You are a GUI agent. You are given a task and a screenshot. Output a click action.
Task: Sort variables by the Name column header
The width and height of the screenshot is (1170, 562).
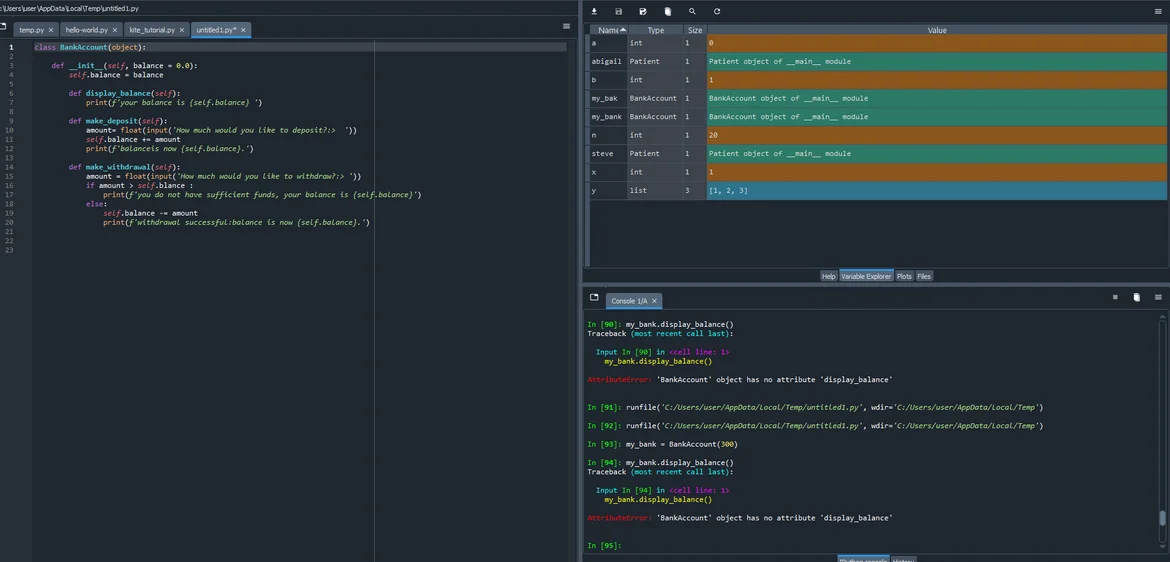(606, 30)
